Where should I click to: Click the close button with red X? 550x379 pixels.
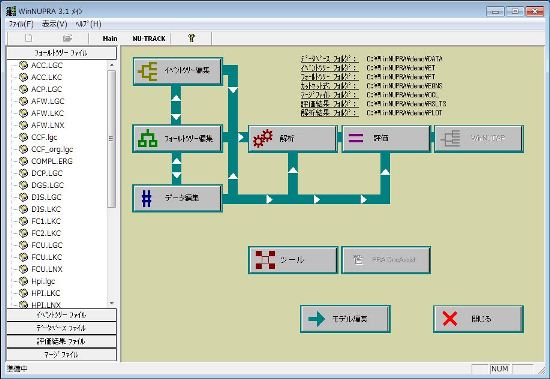tap(478, 319)
